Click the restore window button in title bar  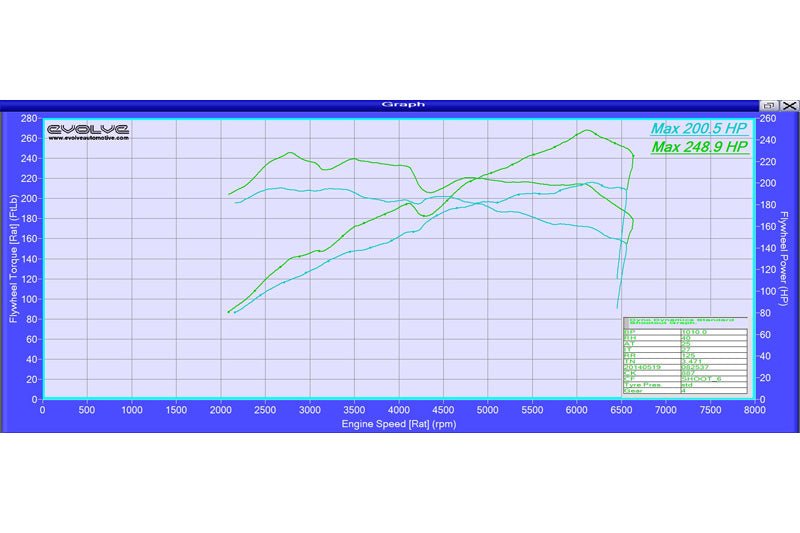(769, 104)
